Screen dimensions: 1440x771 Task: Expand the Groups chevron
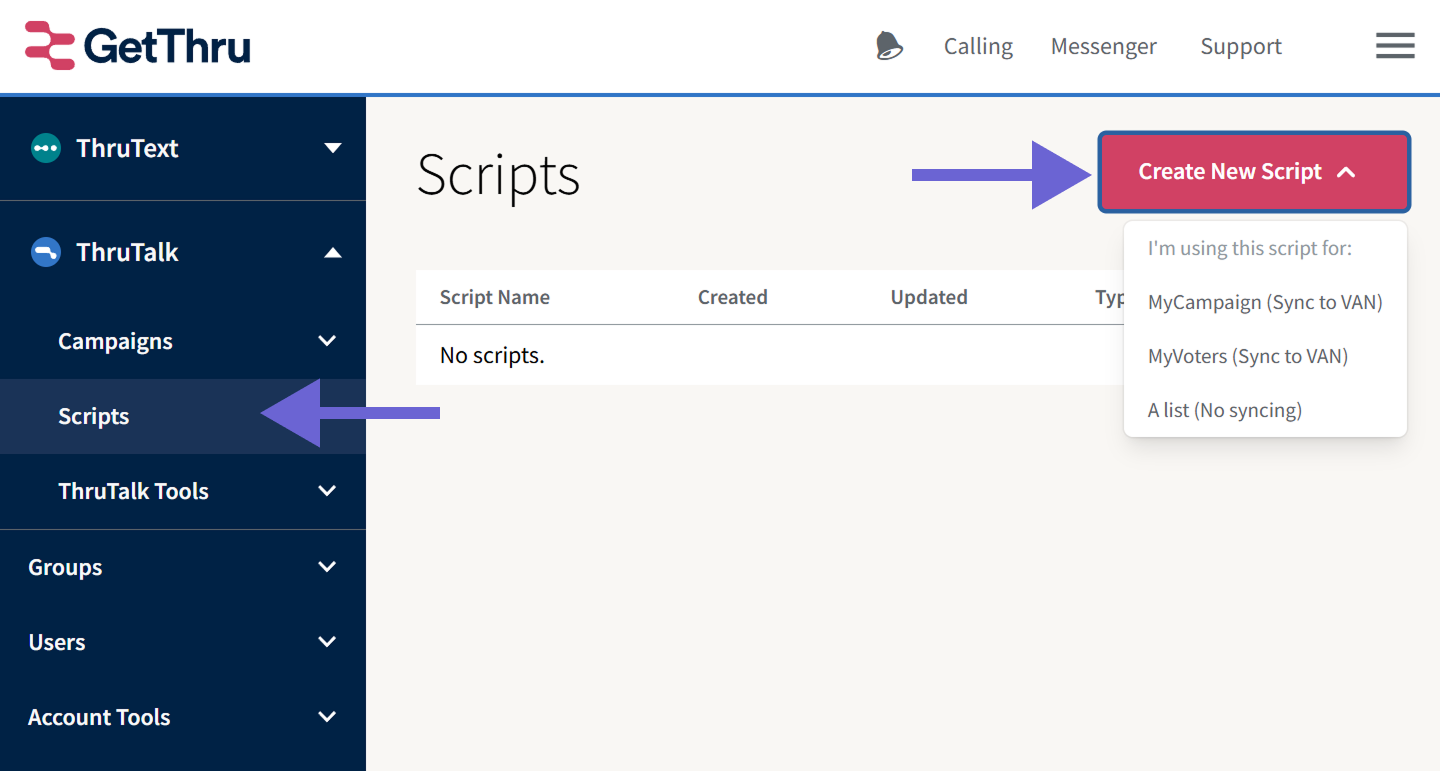click(x=327, y=567)
